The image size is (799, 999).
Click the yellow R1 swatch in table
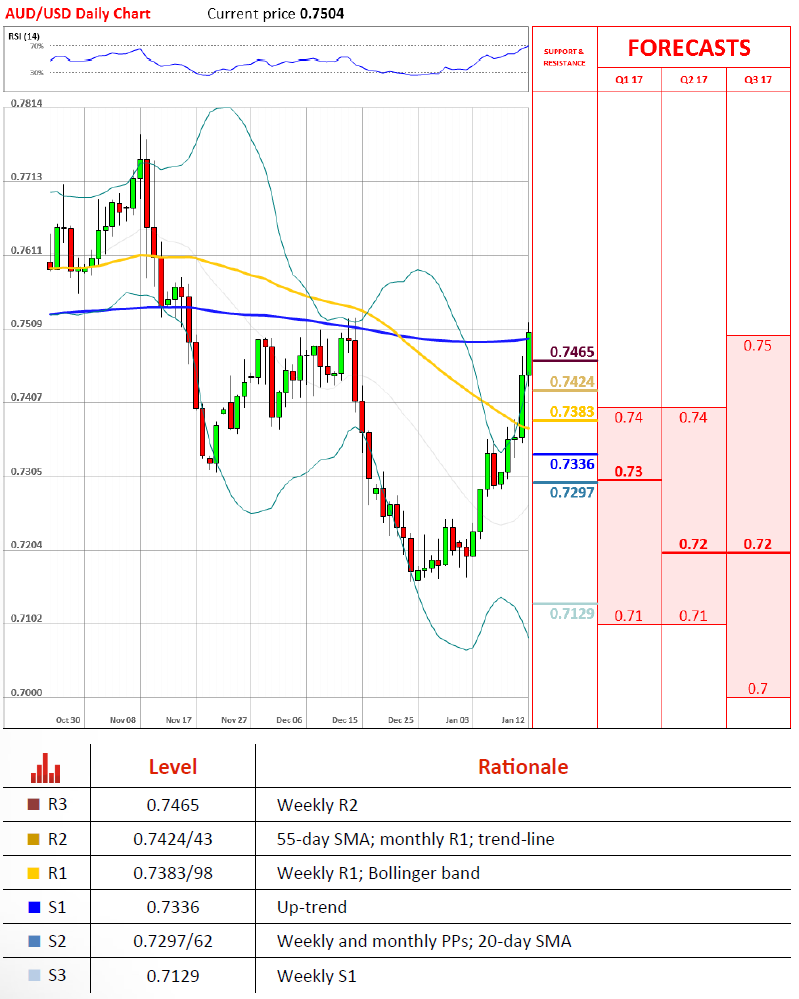coord(34,873)
